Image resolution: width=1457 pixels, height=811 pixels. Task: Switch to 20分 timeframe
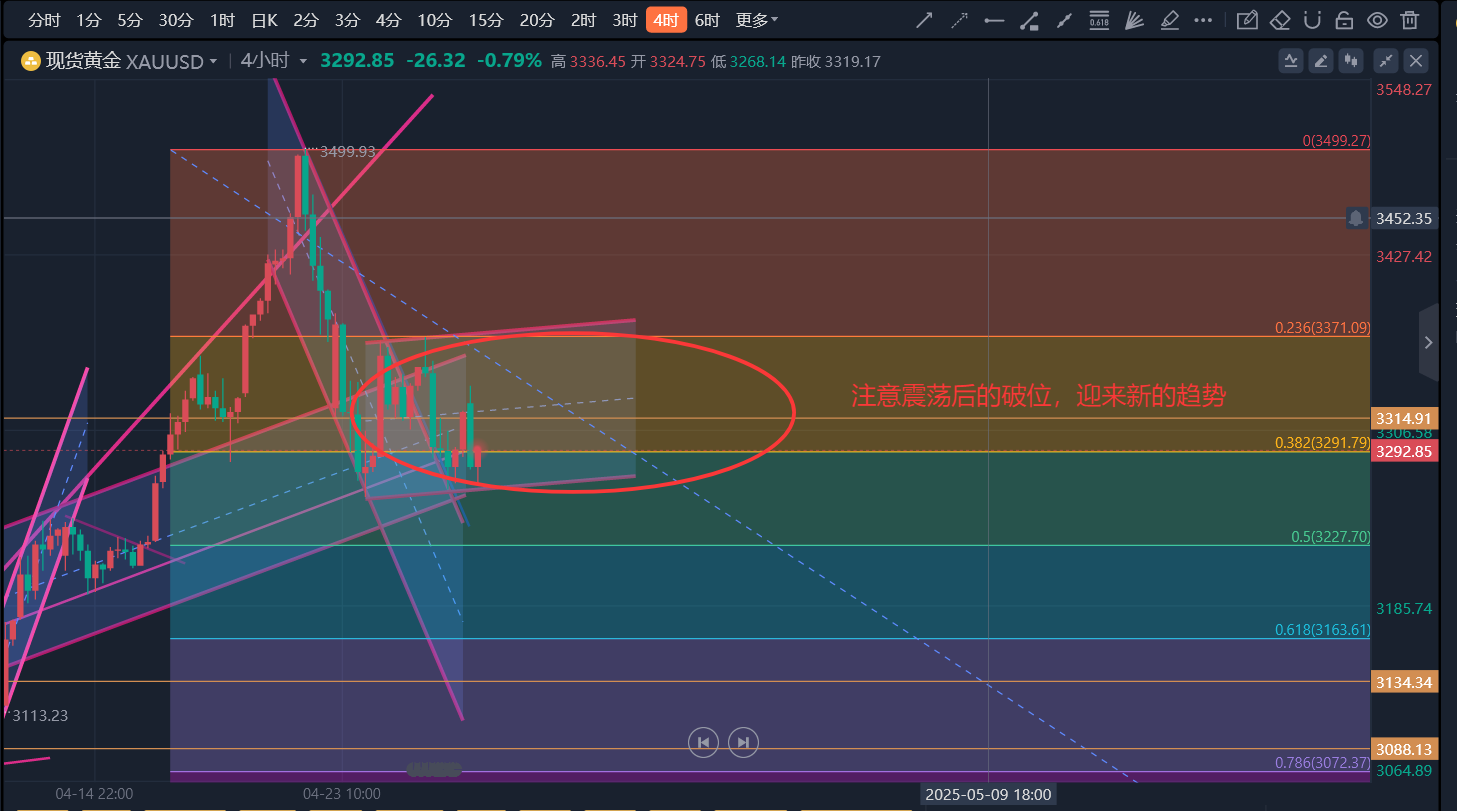537,20
